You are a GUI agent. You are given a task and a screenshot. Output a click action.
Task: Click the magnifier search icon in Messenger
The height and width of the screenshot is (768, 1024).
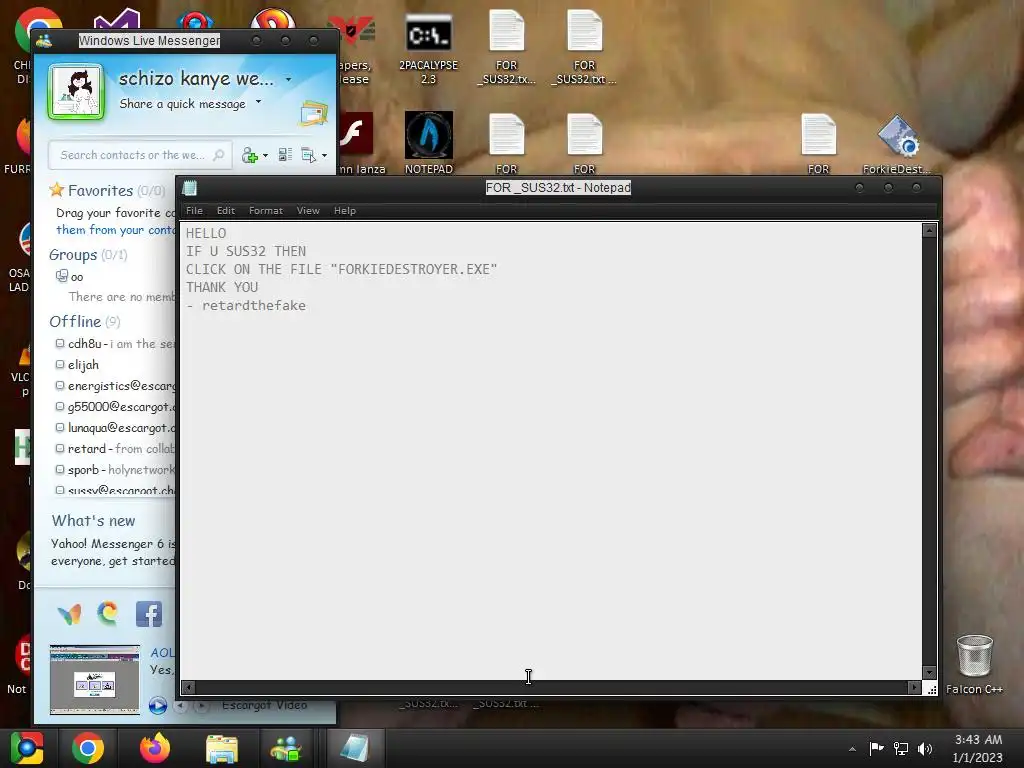pyautogui.click(x=219, y=155)
